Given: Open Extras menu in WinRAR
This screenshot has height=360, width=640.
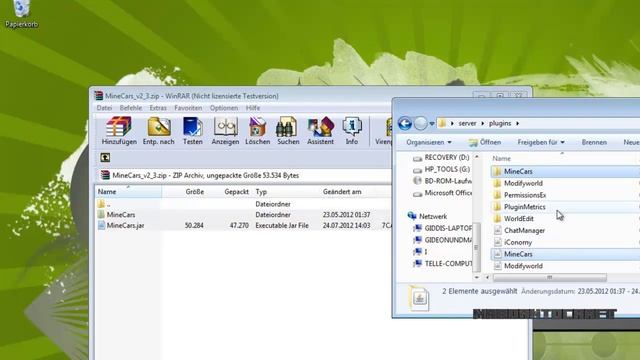Looking at the screenshot, I should coord(158,108).
